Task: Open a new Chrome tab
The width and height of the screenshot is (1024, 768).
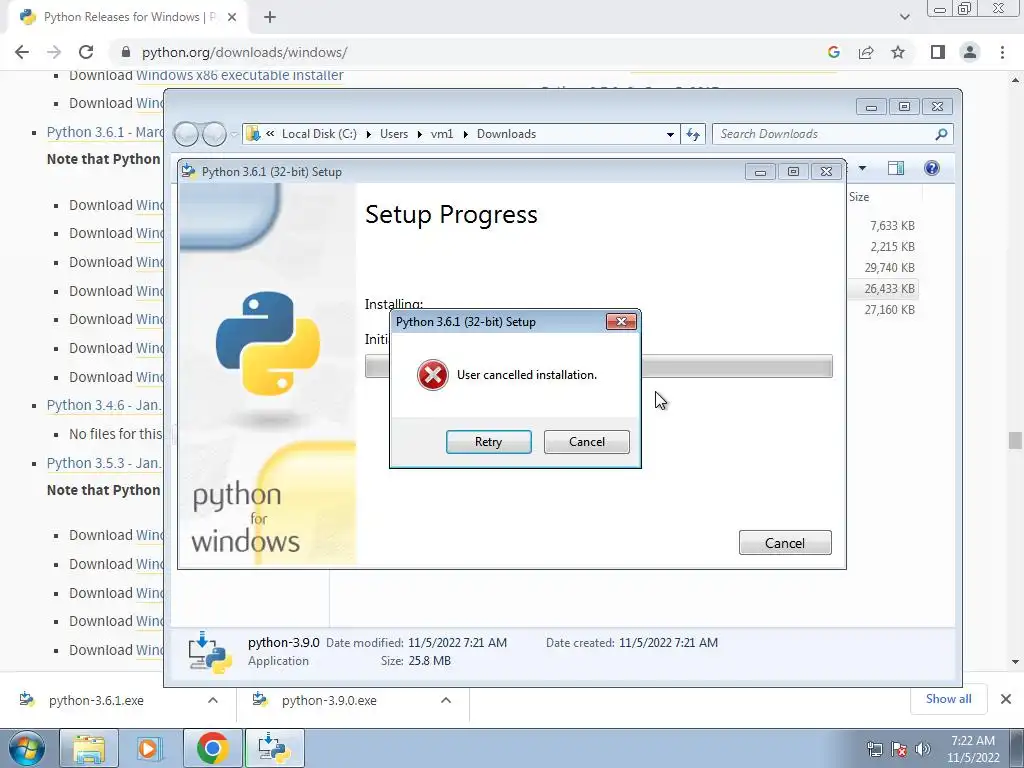Action: coord(270,17)
